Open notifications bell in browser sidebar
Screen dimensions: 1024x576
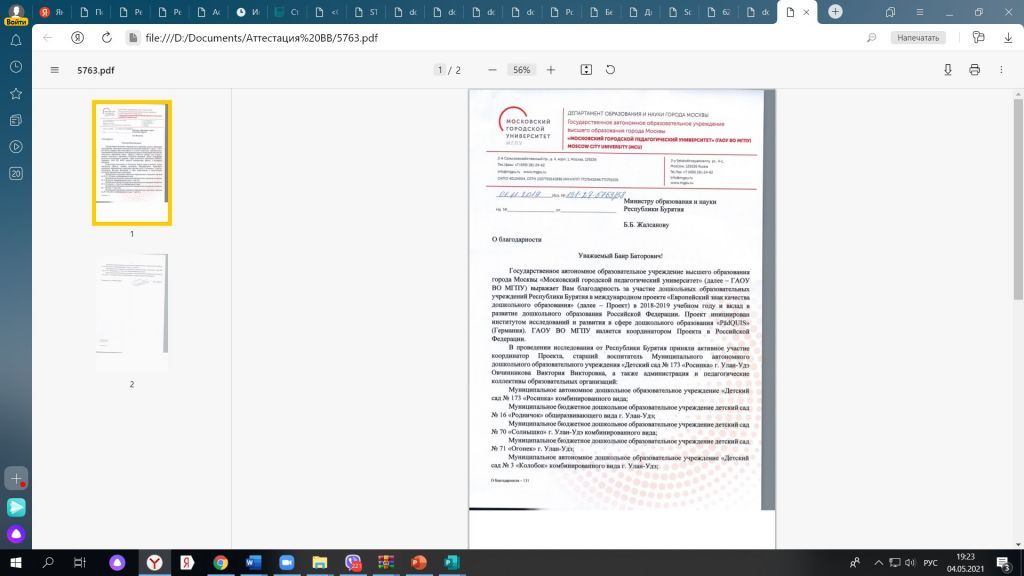16,41
